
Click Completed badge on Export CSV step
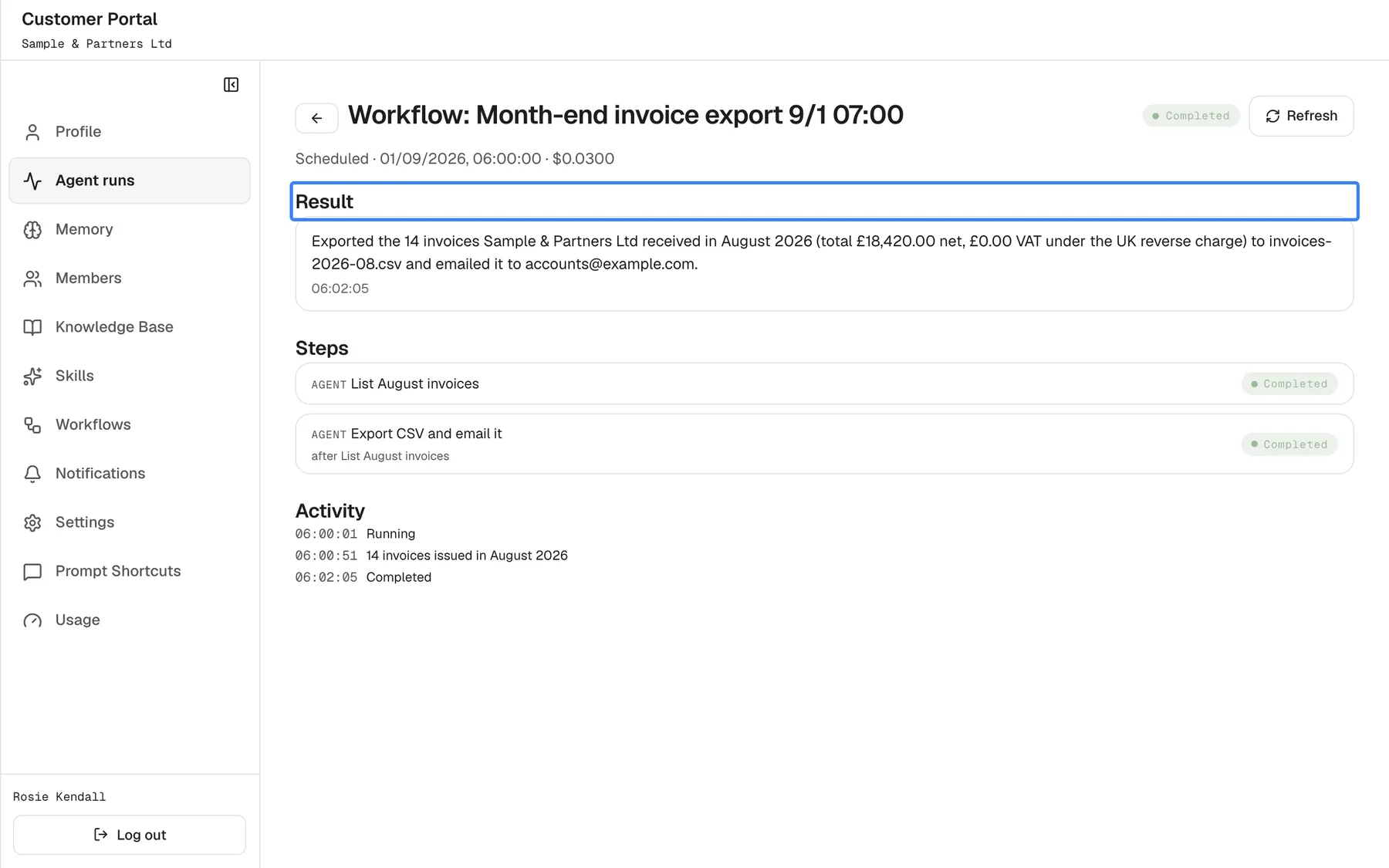[x=1289, y=444]
